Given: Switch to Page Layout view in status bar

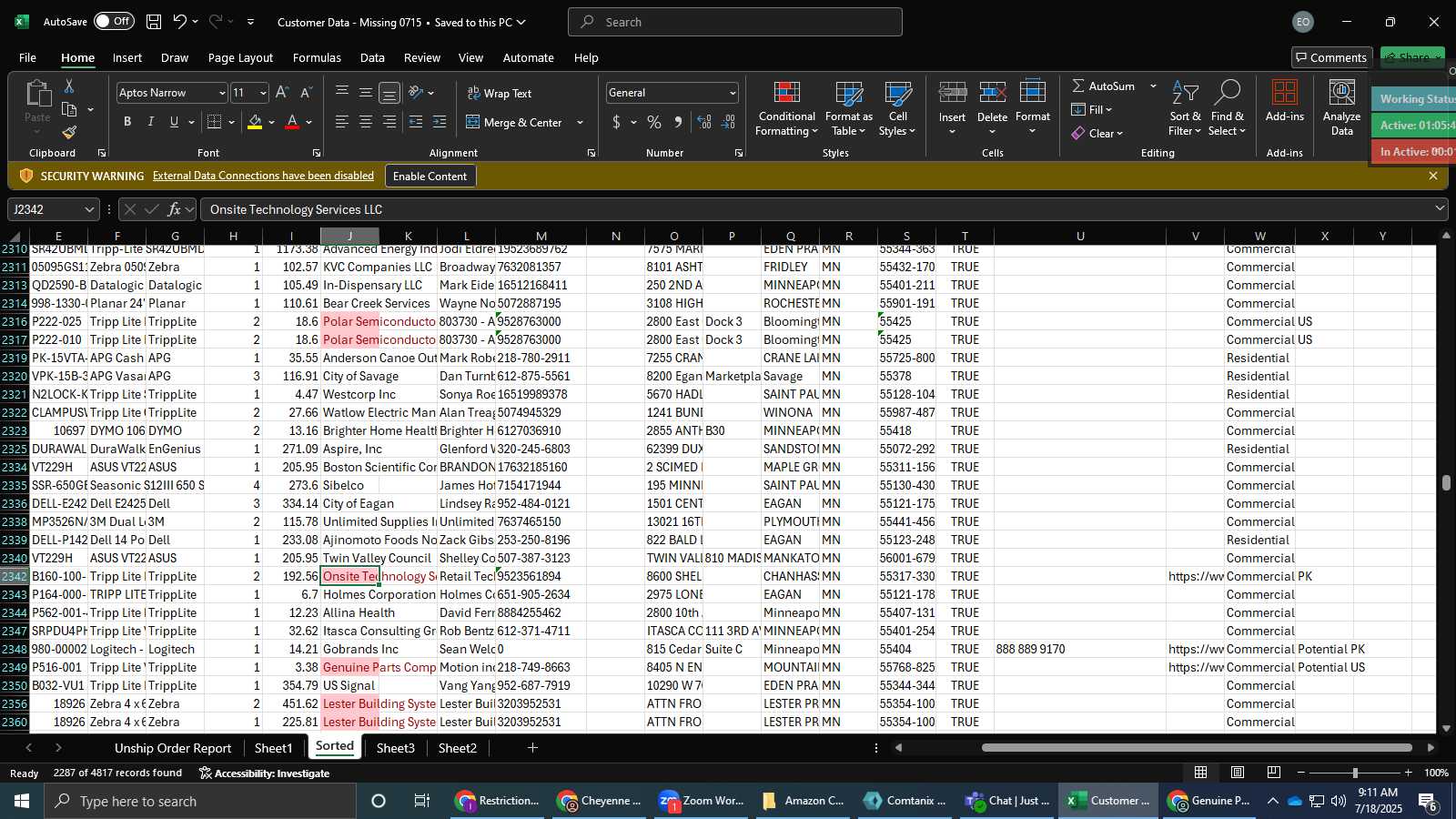Looking at the screenshot, I should pos(1238,773).
